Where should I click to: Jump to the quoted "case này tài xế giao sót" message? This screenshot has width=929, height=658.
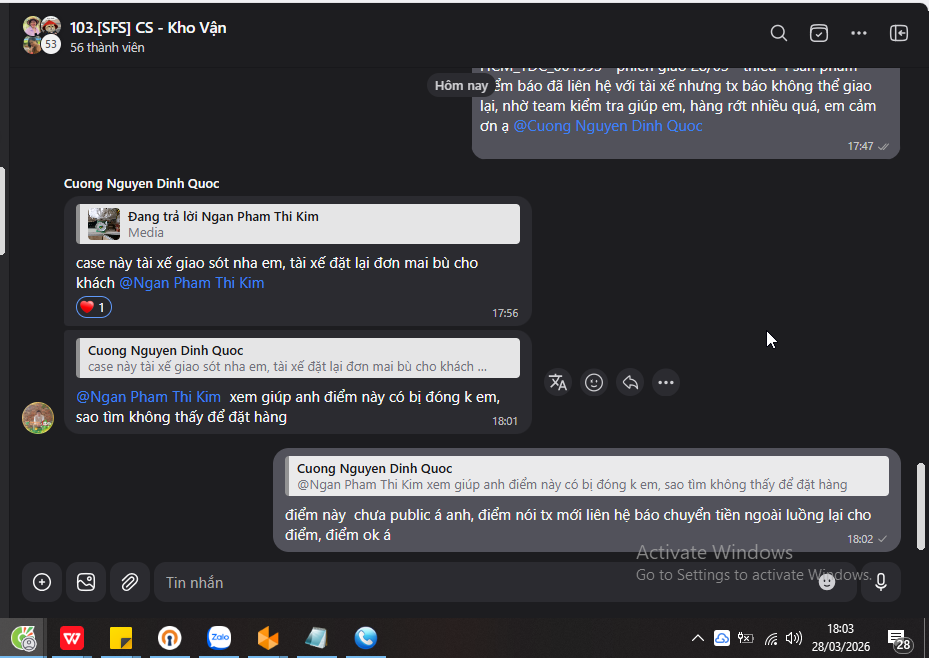(x=298, y=358)
